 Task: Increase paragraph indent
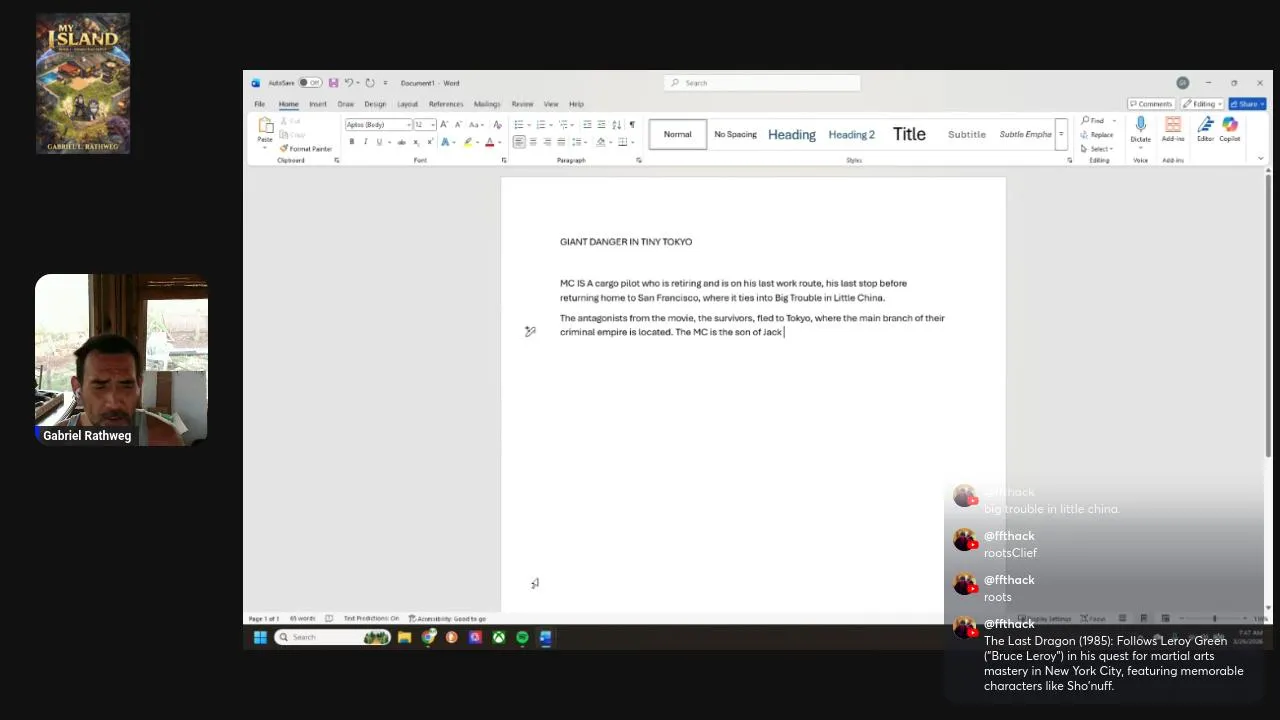pyautogui.click(x=601, y=125)
